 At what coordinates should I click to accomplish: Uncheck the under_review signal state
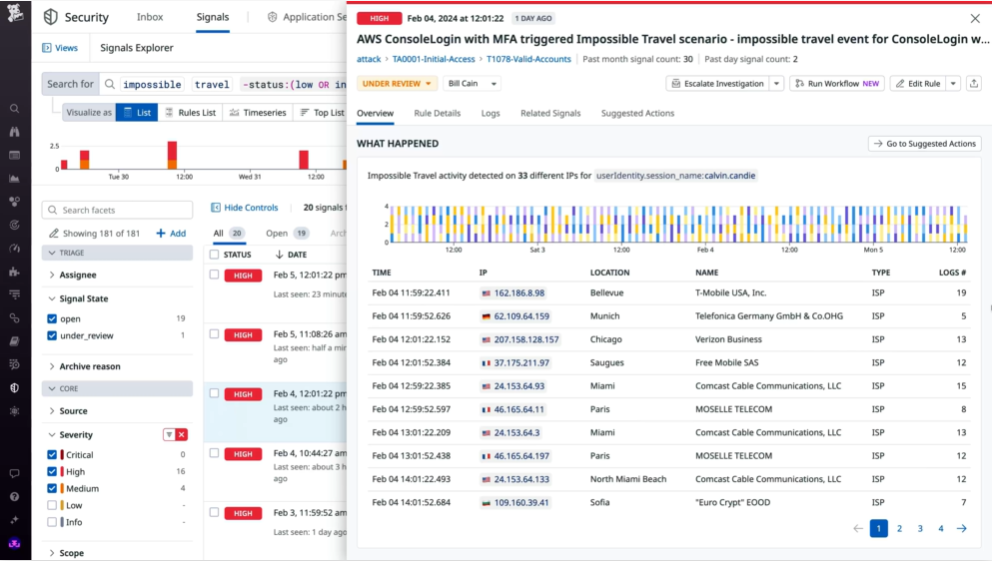tap(52, 336)
